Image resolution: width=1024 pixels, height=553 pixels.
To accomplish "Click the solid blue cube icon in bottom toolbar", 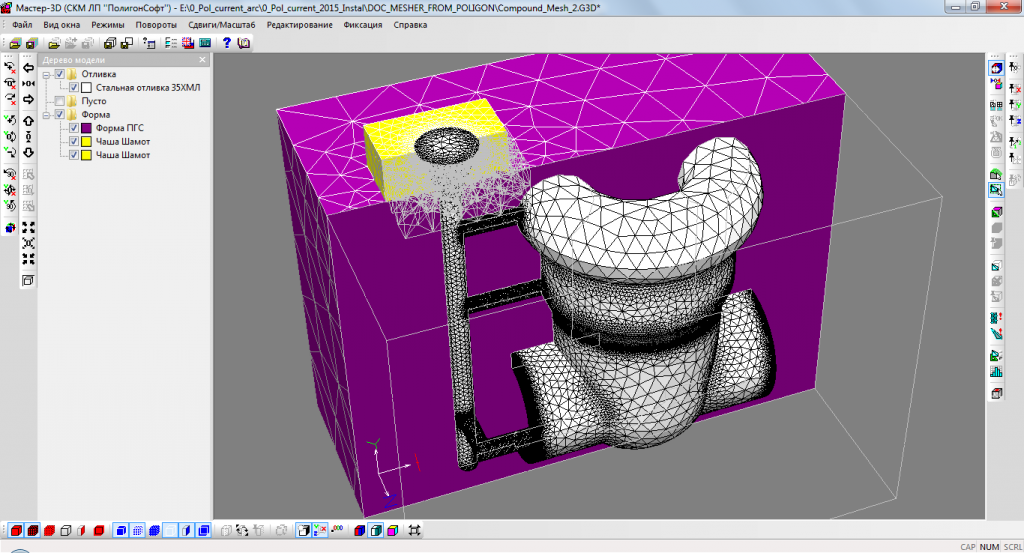I will point(119,530).
